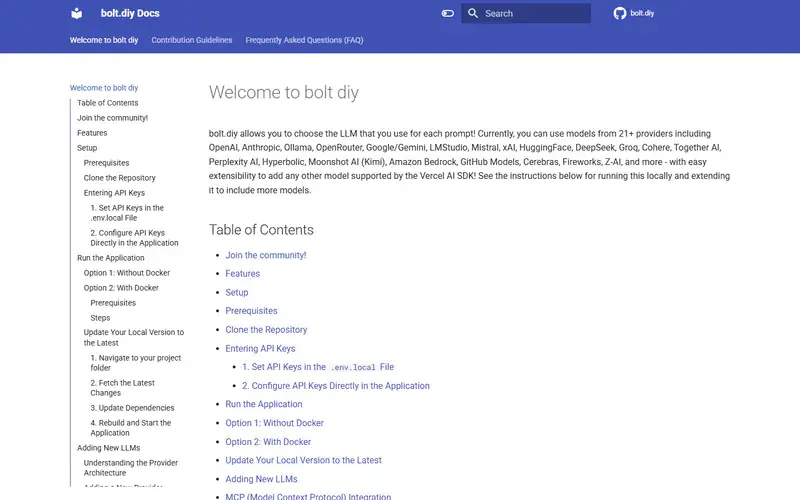Image resolution: width=800 pixels, height=500 pixels.
Task: Click the Table of Contents section heading
Action: 261,230
